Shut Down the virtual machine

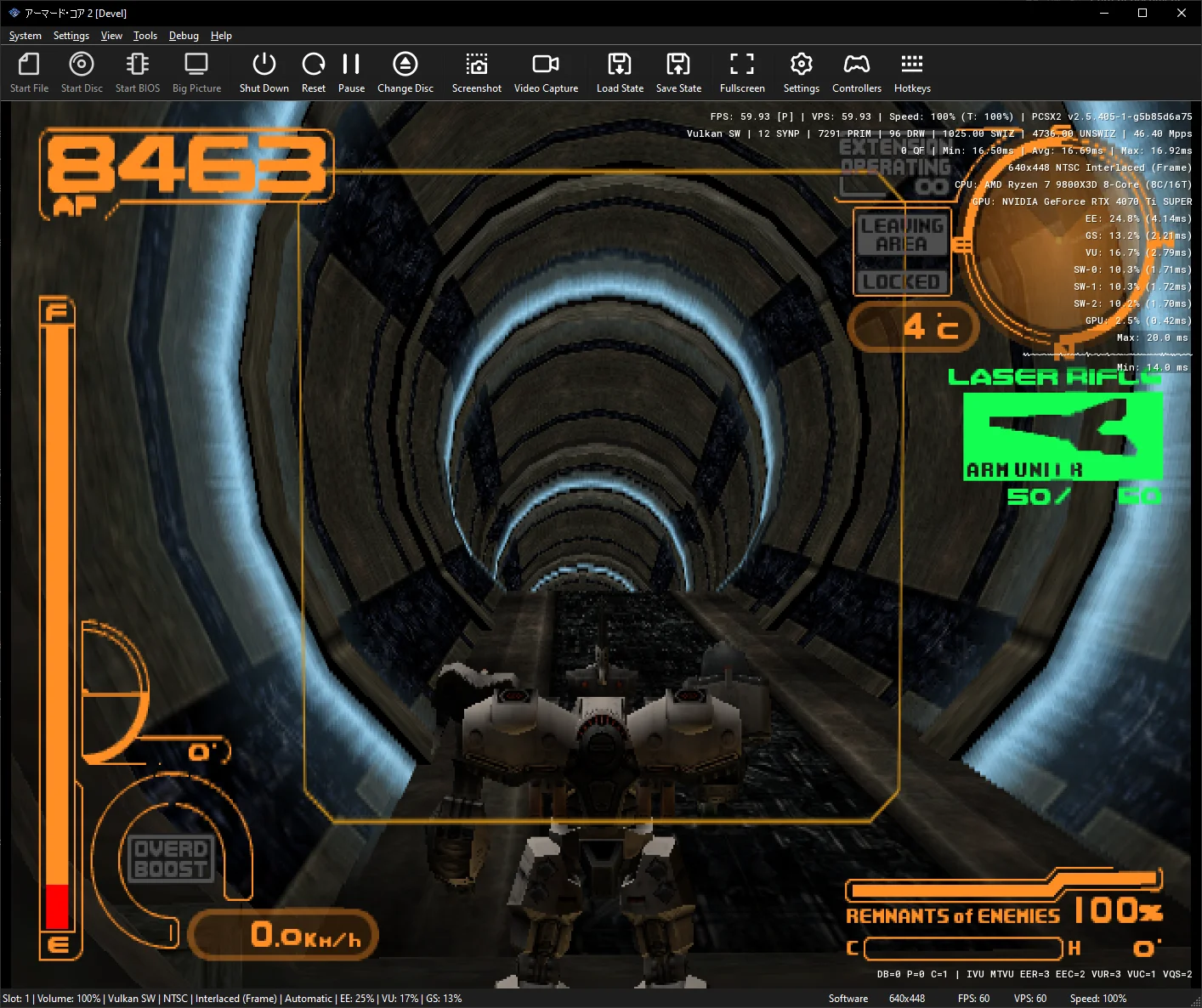264,72
